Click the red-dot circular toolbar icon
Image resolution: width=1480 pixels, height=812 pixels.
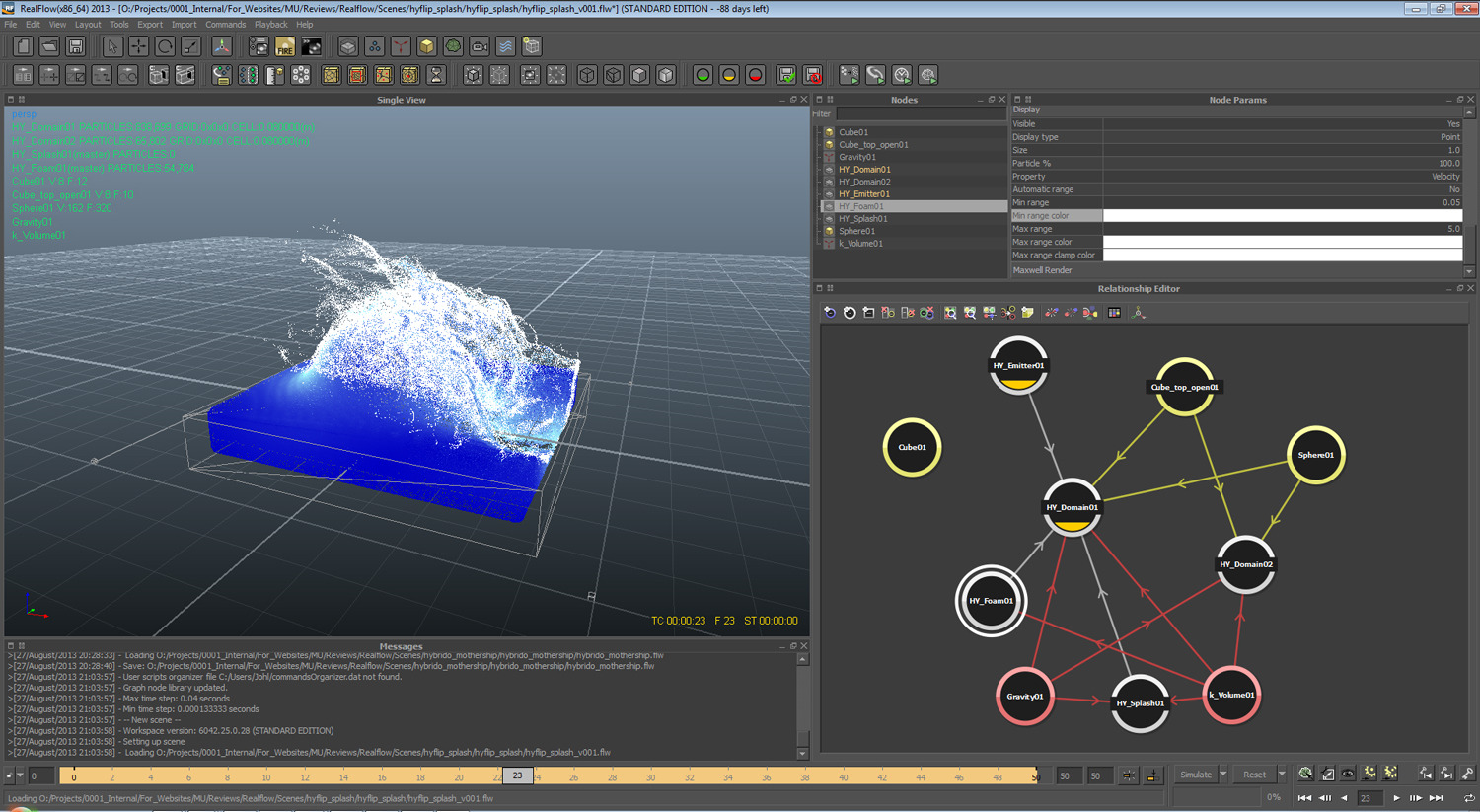point(756,75)
